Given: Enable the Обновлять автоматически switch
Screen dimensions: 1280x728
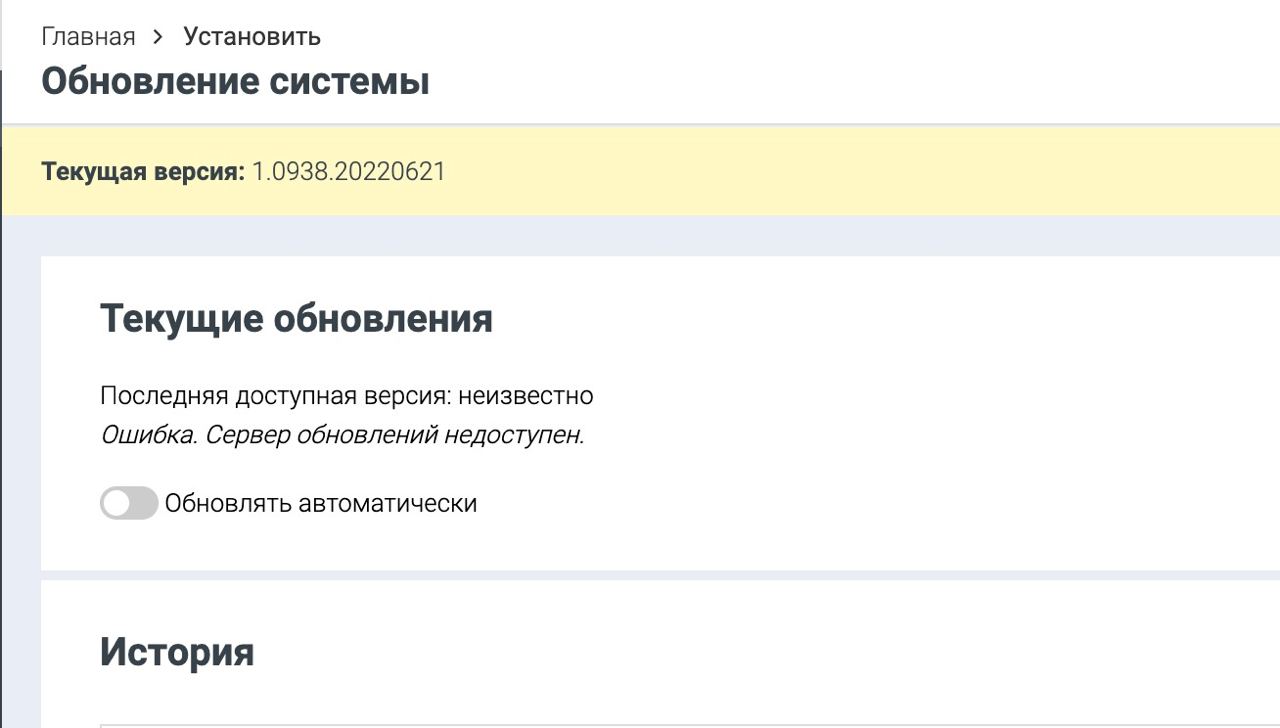Looking at the screenshot, I should pos(129,503).
